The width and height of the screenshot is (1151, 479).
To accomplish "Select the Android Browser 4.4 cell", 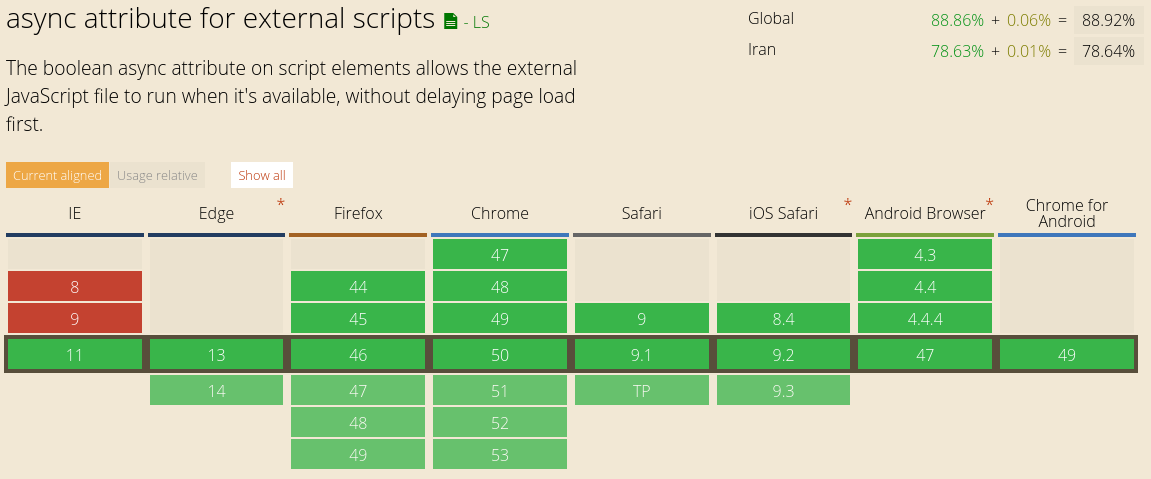I will (x=925, y=286).
